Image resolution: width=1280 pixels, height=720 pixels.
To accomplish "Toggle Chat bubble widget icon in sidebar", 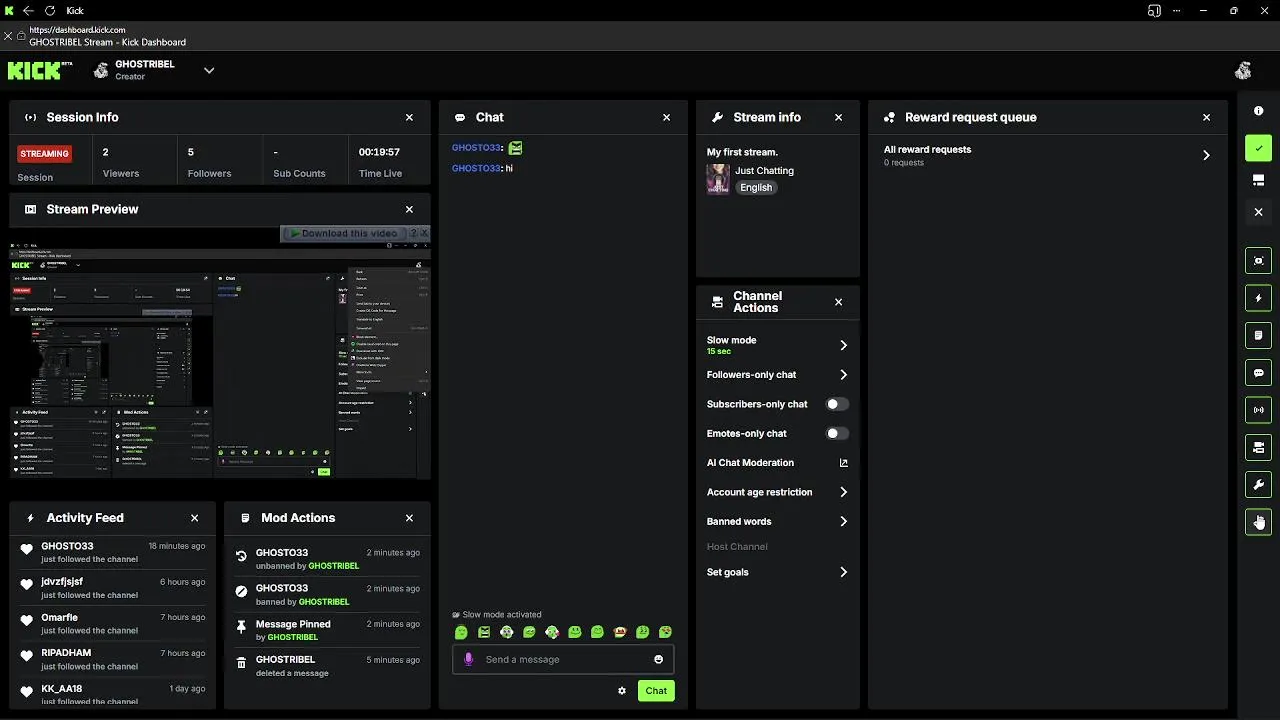I will click(x=1258, y=372).
